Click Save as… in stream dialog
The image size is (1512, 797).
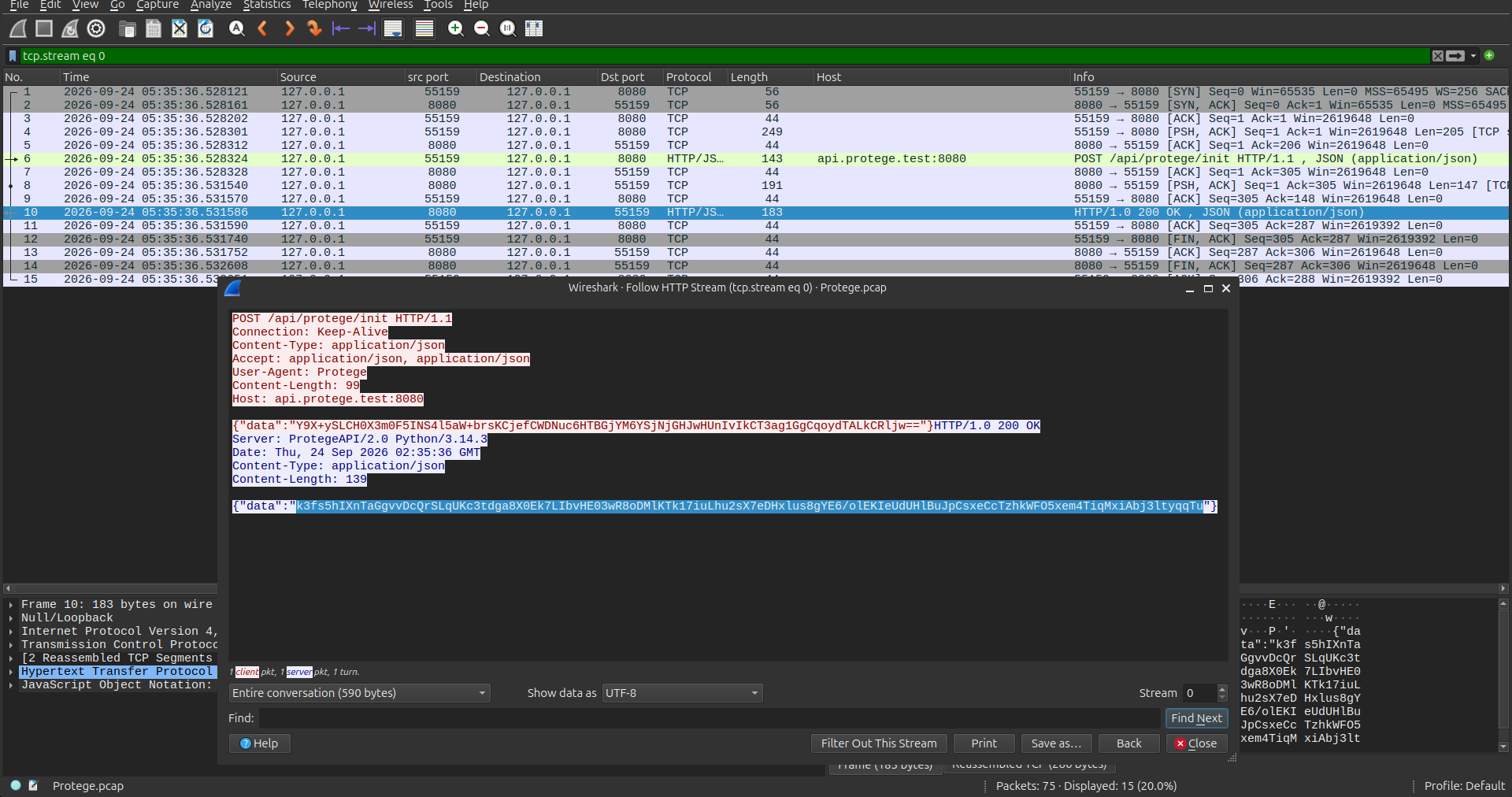click(1056, 743)
